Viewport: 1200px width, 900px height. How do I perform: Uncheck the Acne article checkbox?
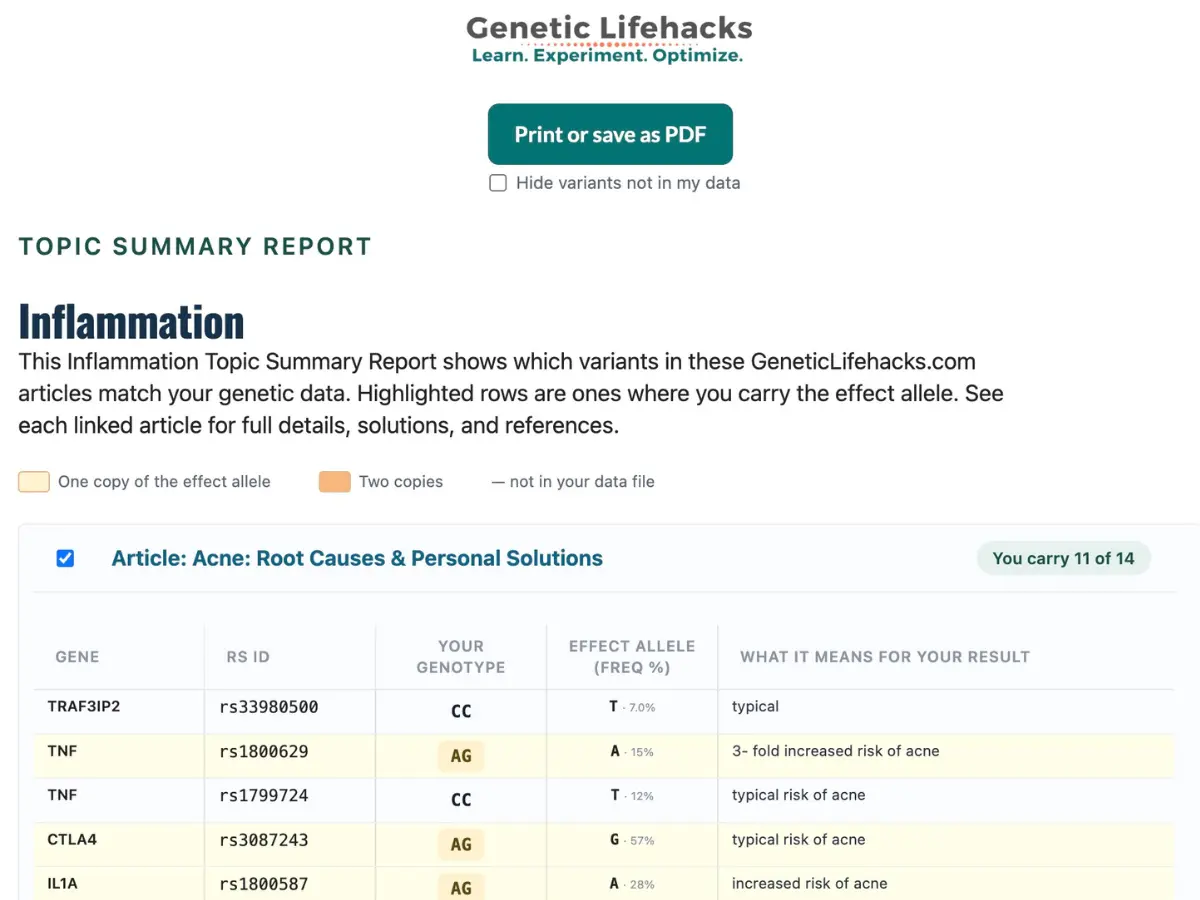coord(65,558)
